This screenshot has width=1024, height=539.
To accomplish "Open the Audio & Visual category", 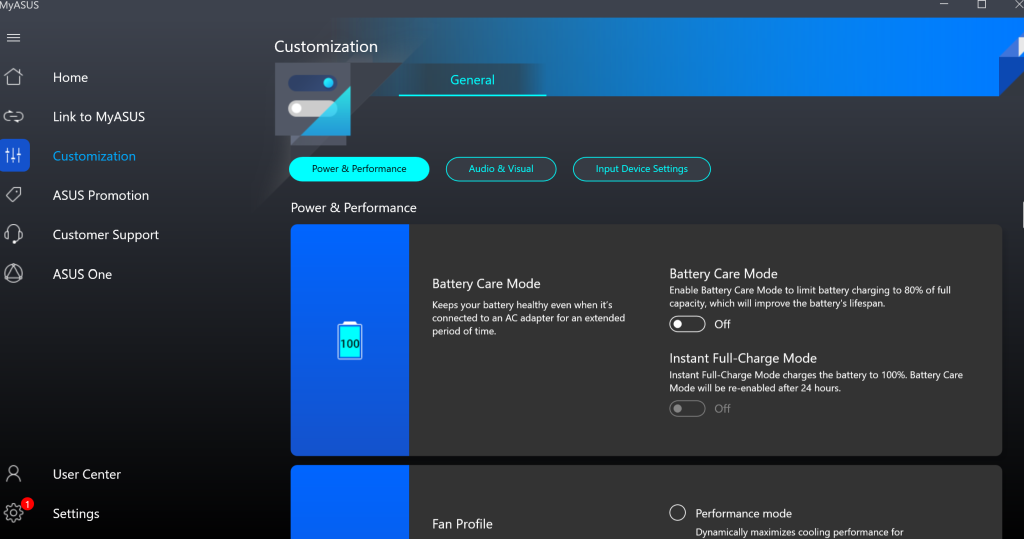I will click(x=501, y=169).
